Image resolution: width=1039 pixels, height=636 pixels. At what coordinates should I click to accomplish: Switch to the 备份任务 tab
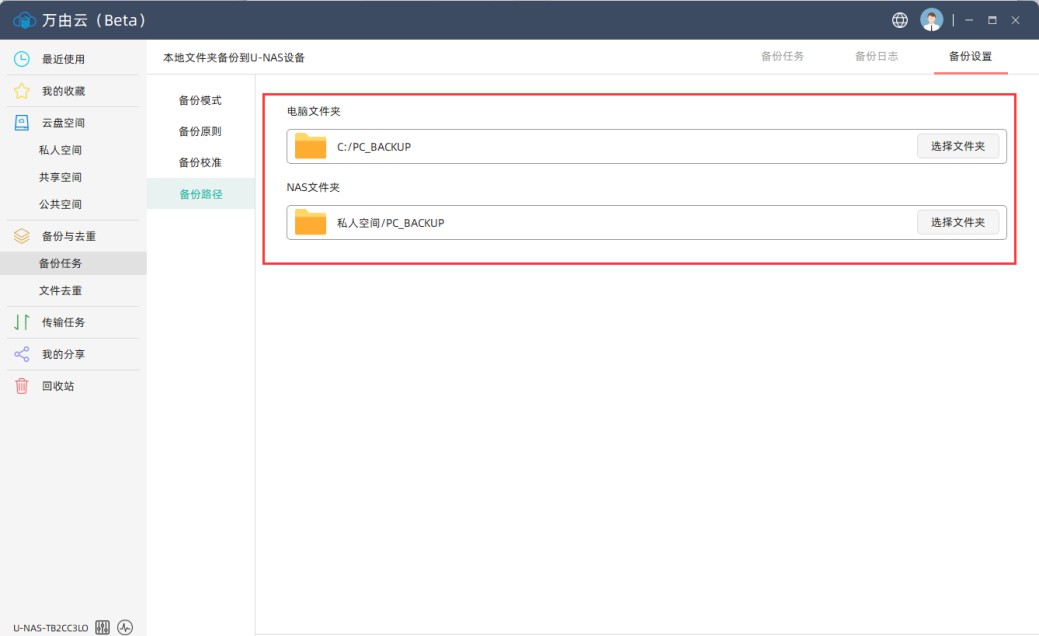[782, 56]
